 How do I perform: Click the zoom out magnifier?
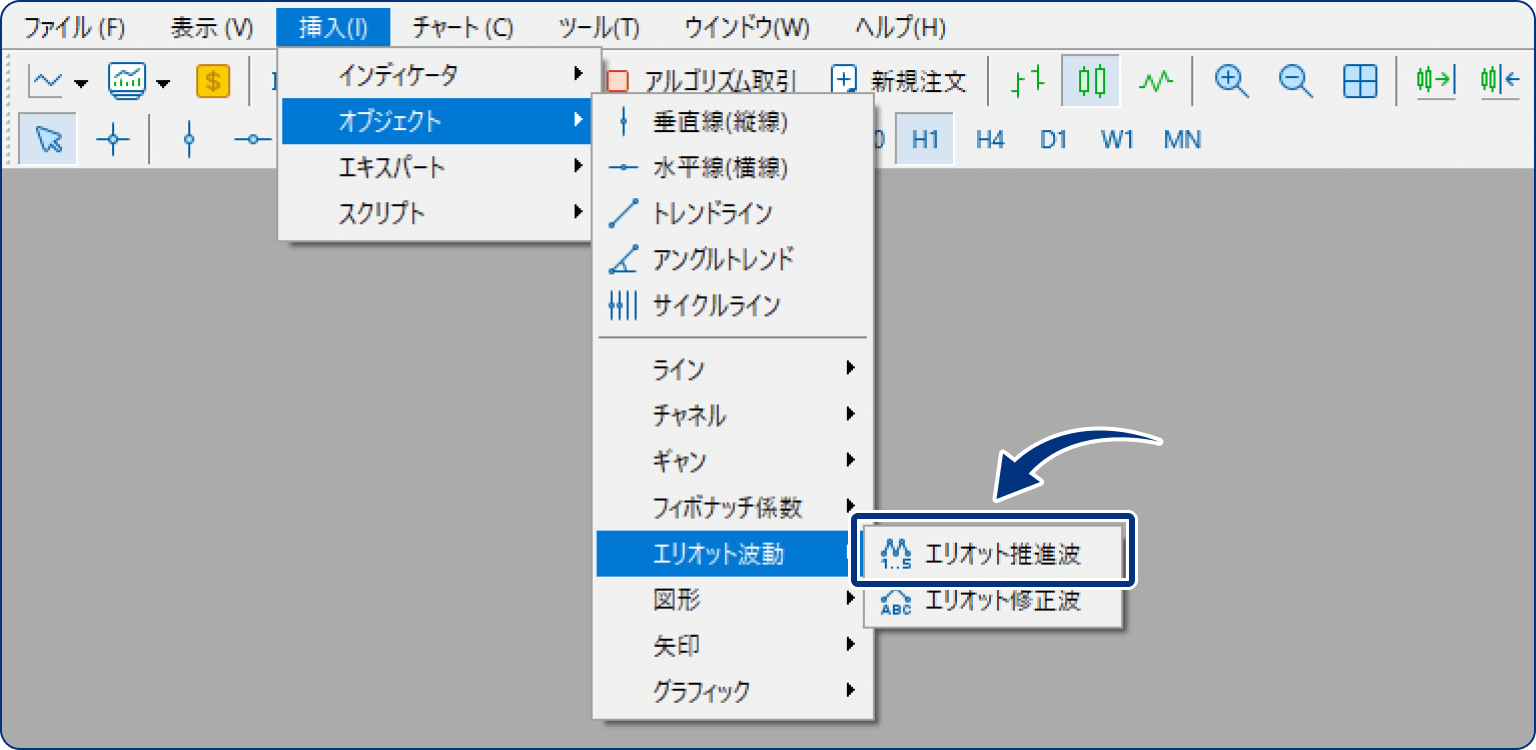click(x=1296, y=81)
